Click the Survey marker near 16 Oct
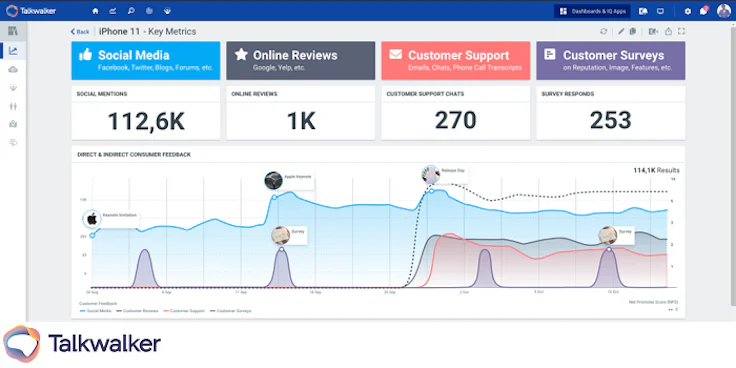Screen dimensions: 736x368 coord(607,235)
